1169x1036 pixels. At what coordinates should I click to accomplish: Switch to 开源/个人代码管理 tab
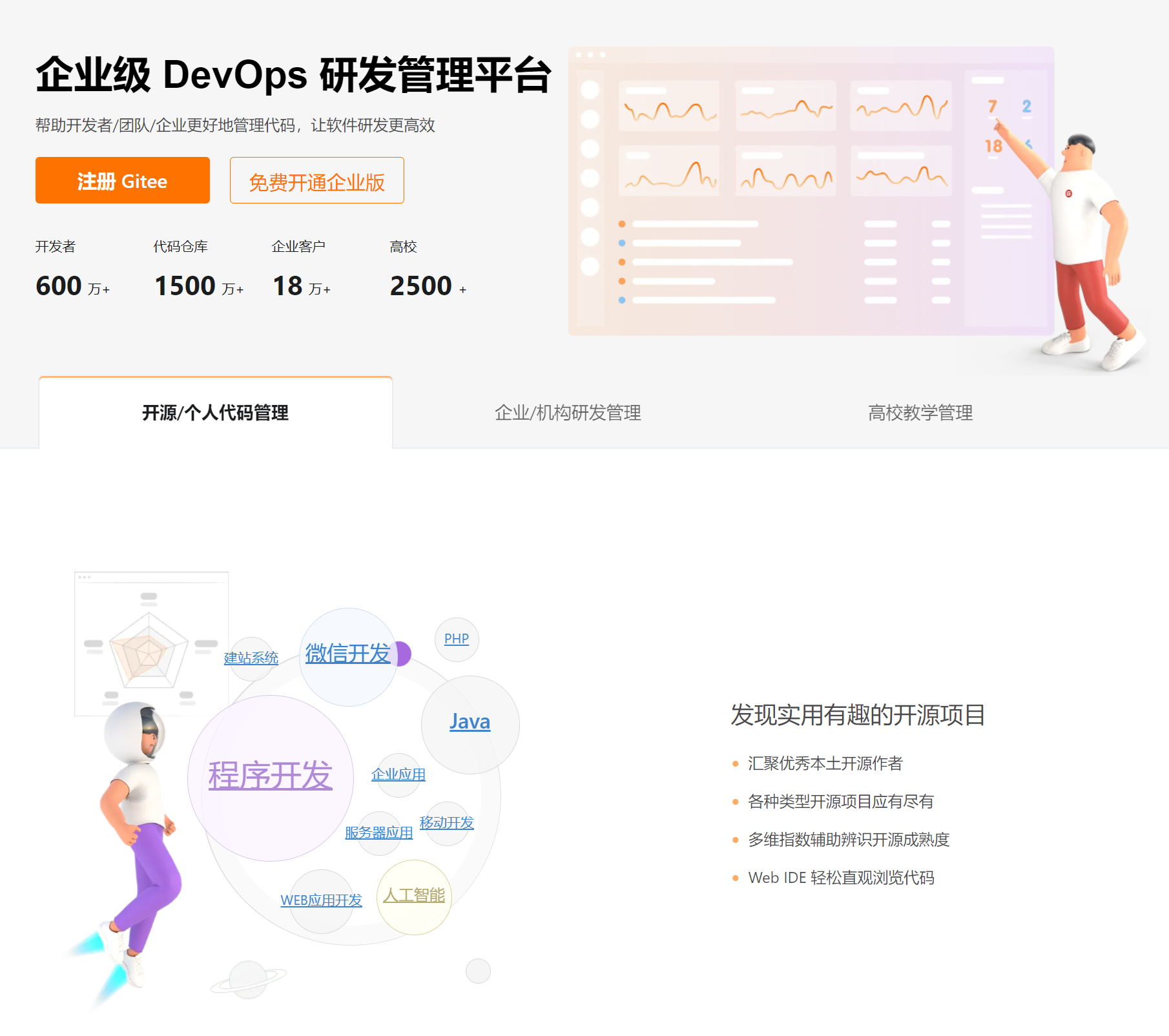(x=216, y=412)
